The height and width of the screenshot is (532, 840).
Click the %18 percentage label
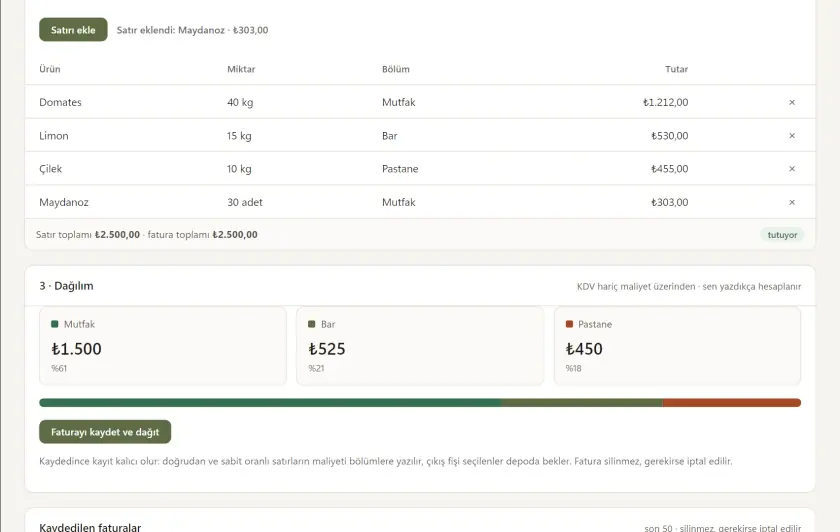coord(574,369)
